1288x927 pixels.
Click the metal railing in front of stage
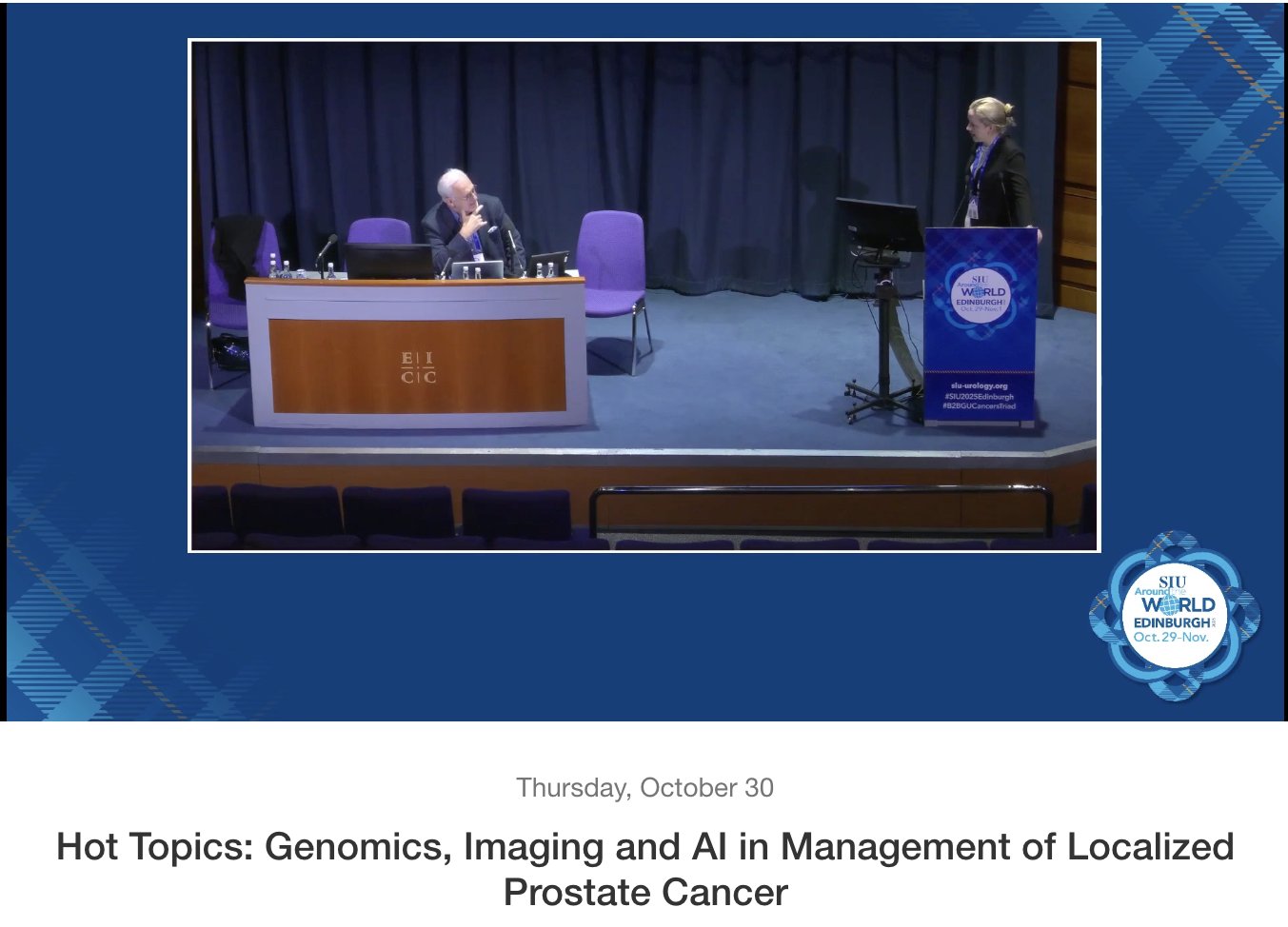(x=821, y=493)
